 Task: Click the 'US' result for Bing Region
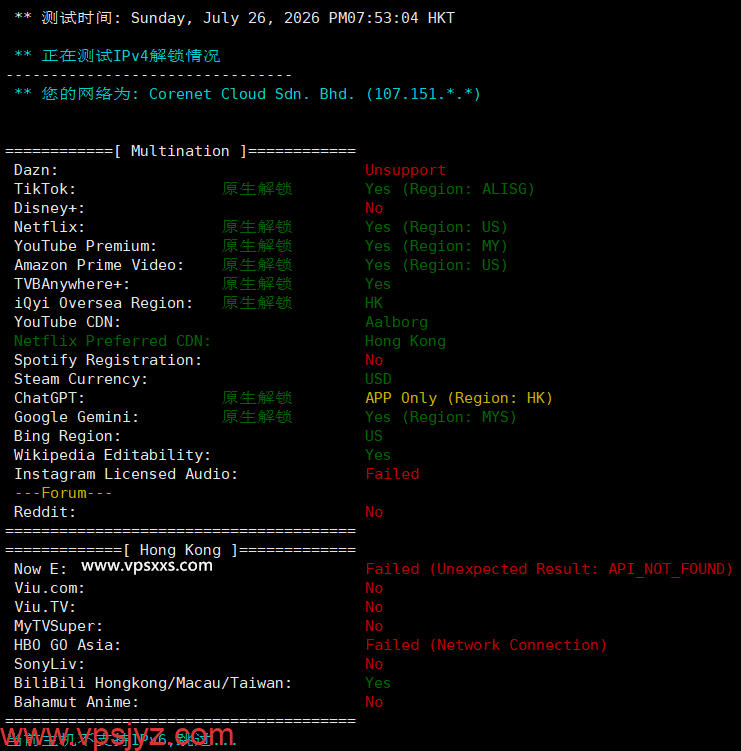[374, 436]
